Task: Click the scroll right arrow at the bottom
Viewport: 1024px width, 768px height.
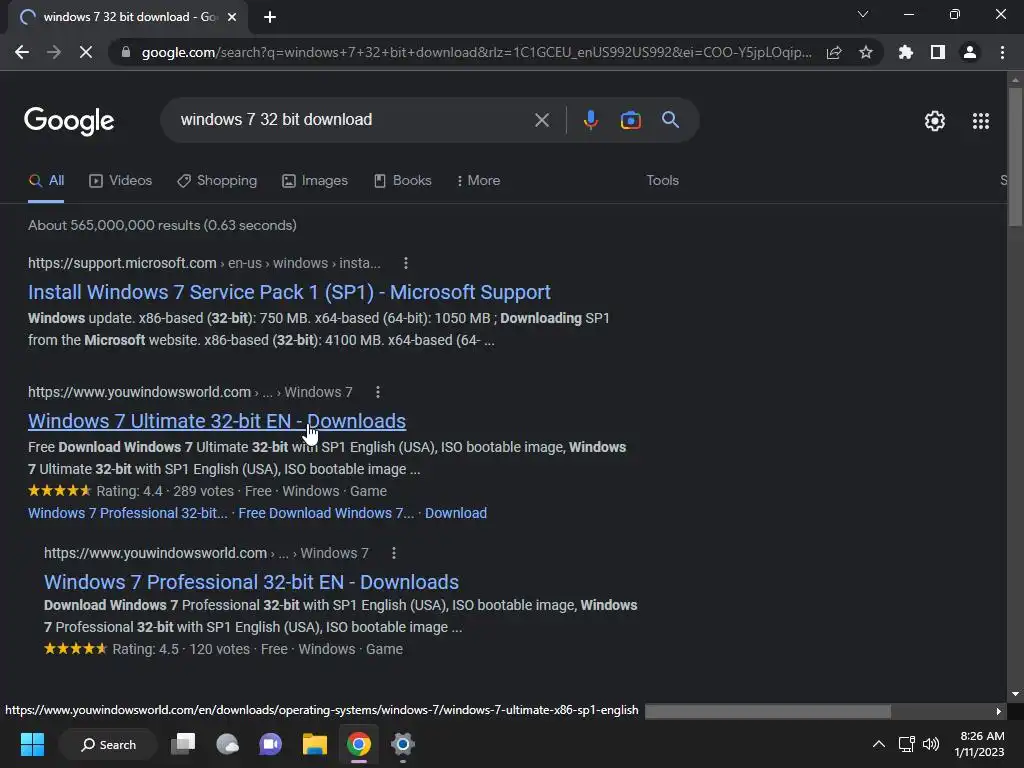Action: 998,711
